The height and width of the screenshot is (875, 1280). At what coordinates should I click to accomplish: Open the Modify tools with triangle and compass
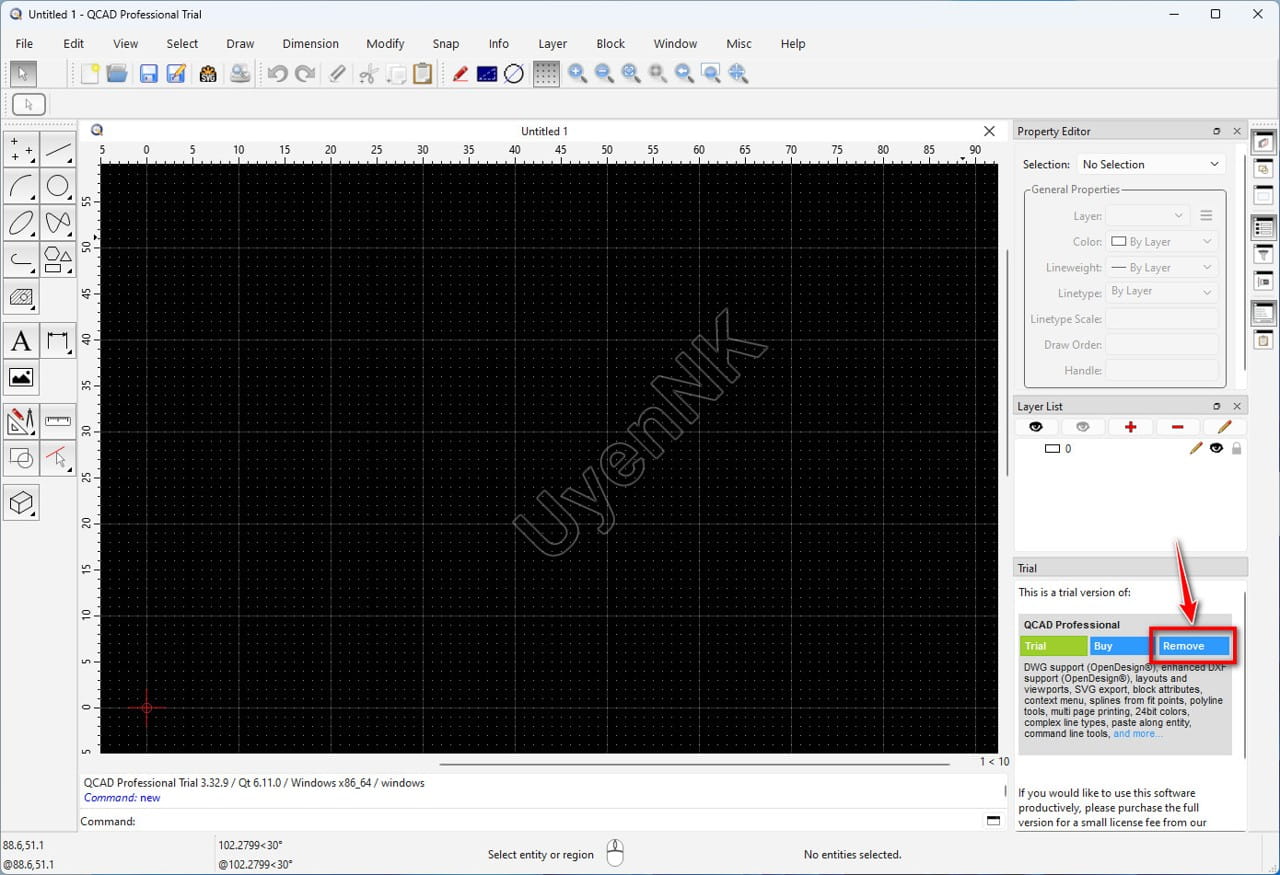coord(21,421)
